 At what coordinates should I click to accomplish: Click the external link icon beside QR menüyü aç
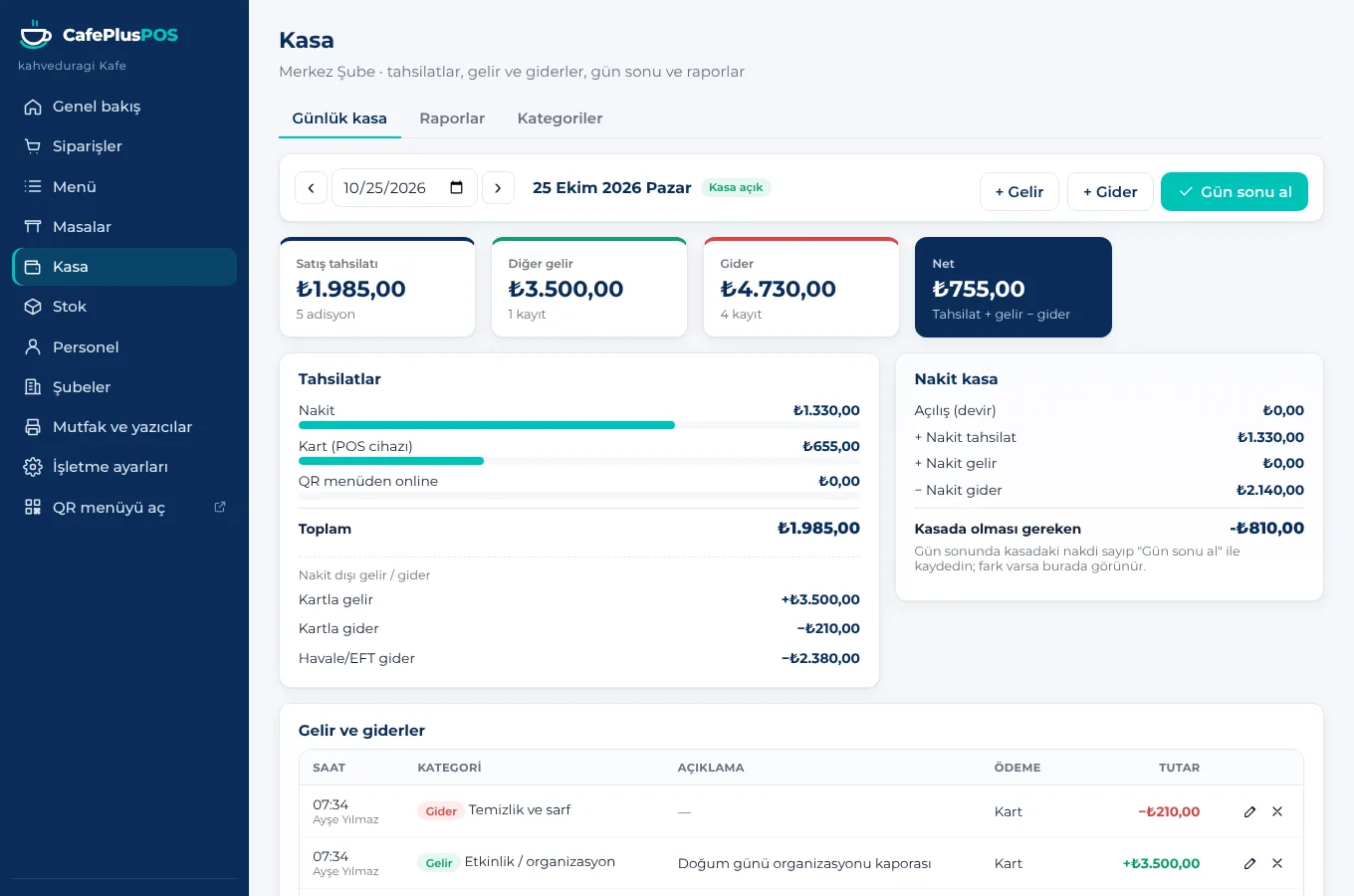(220, 508)
